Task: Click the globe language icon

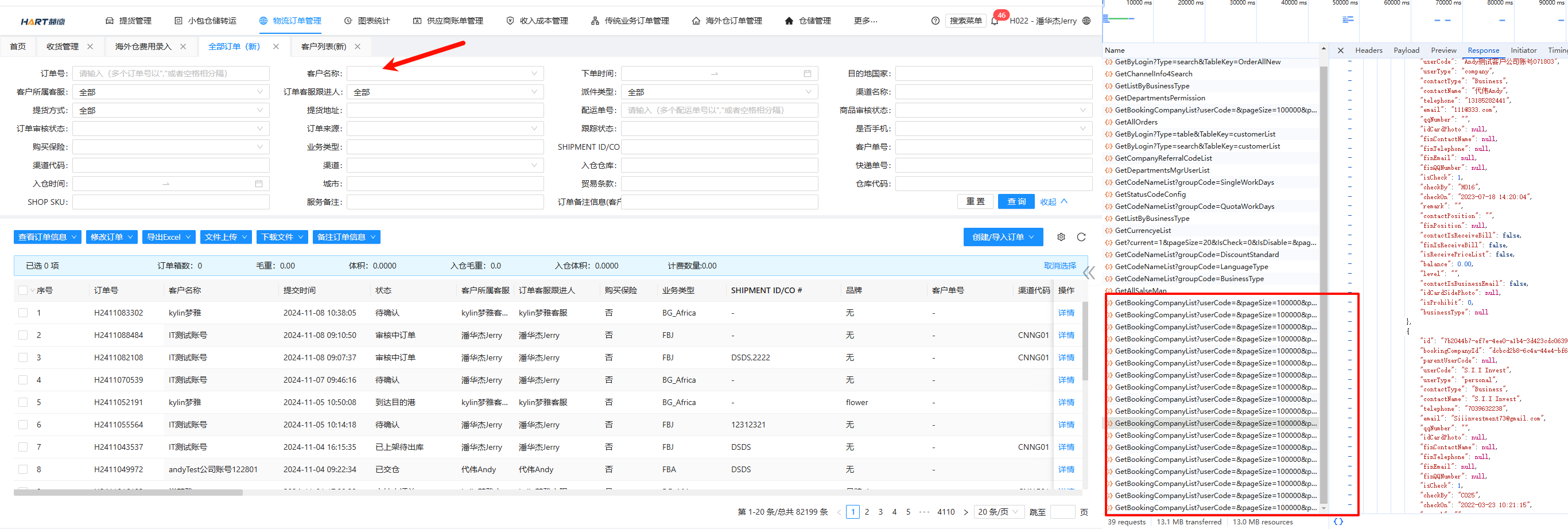Action: click(x=1086, y=21)
